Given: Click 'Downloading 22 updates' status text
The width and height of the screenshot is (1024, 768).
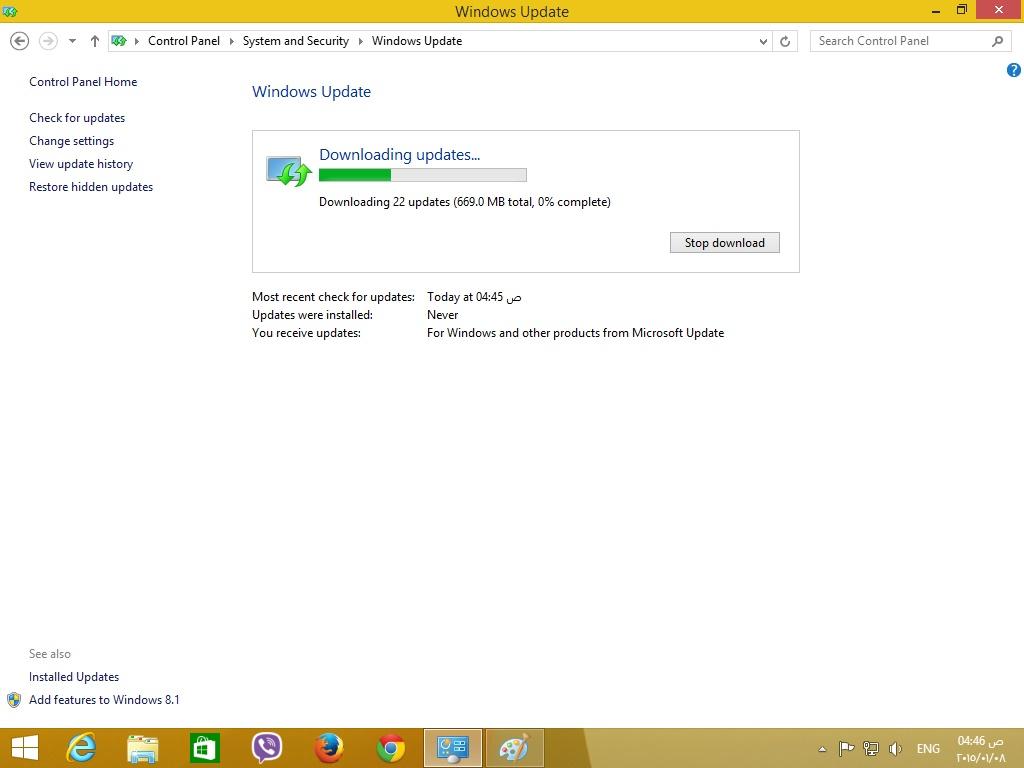Looking at the screenshot, I should tap(464, 202).
